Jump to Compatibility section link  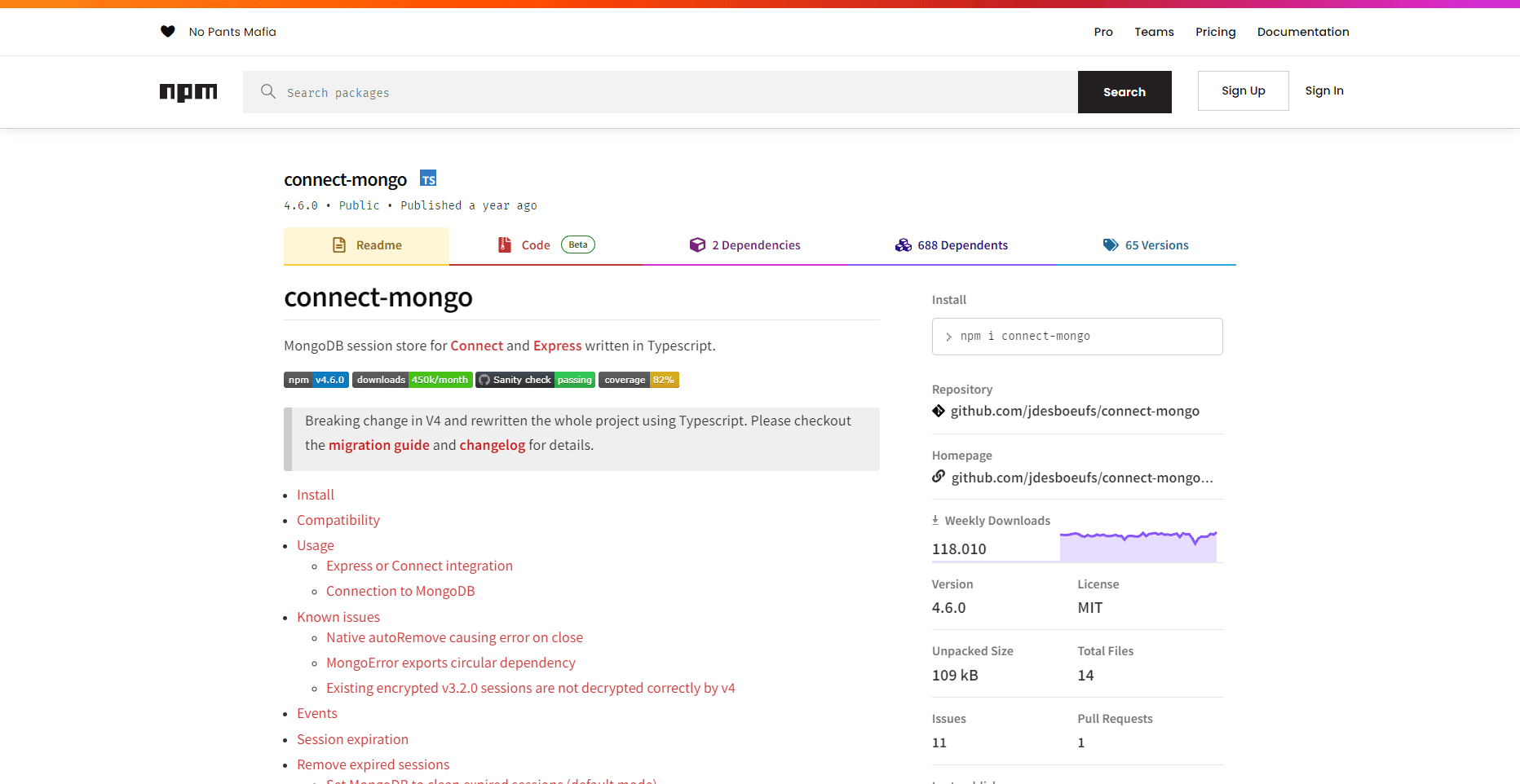point(338,520)
